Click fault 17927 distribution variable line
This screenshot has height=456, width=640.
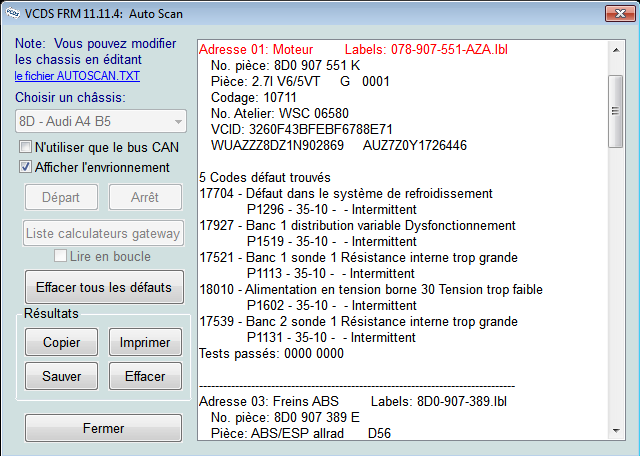click(357, 225)
